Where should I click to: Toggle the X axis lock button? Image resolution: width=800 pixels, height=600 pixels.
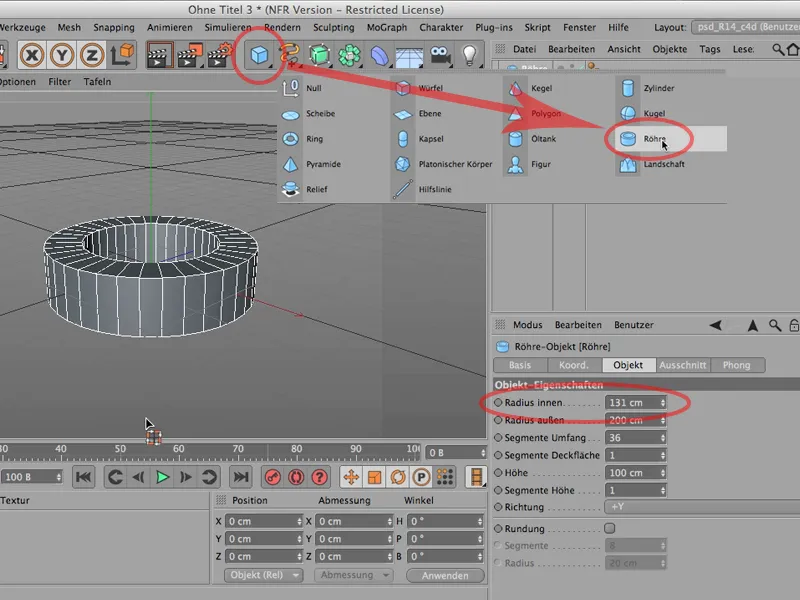(32, 53)
